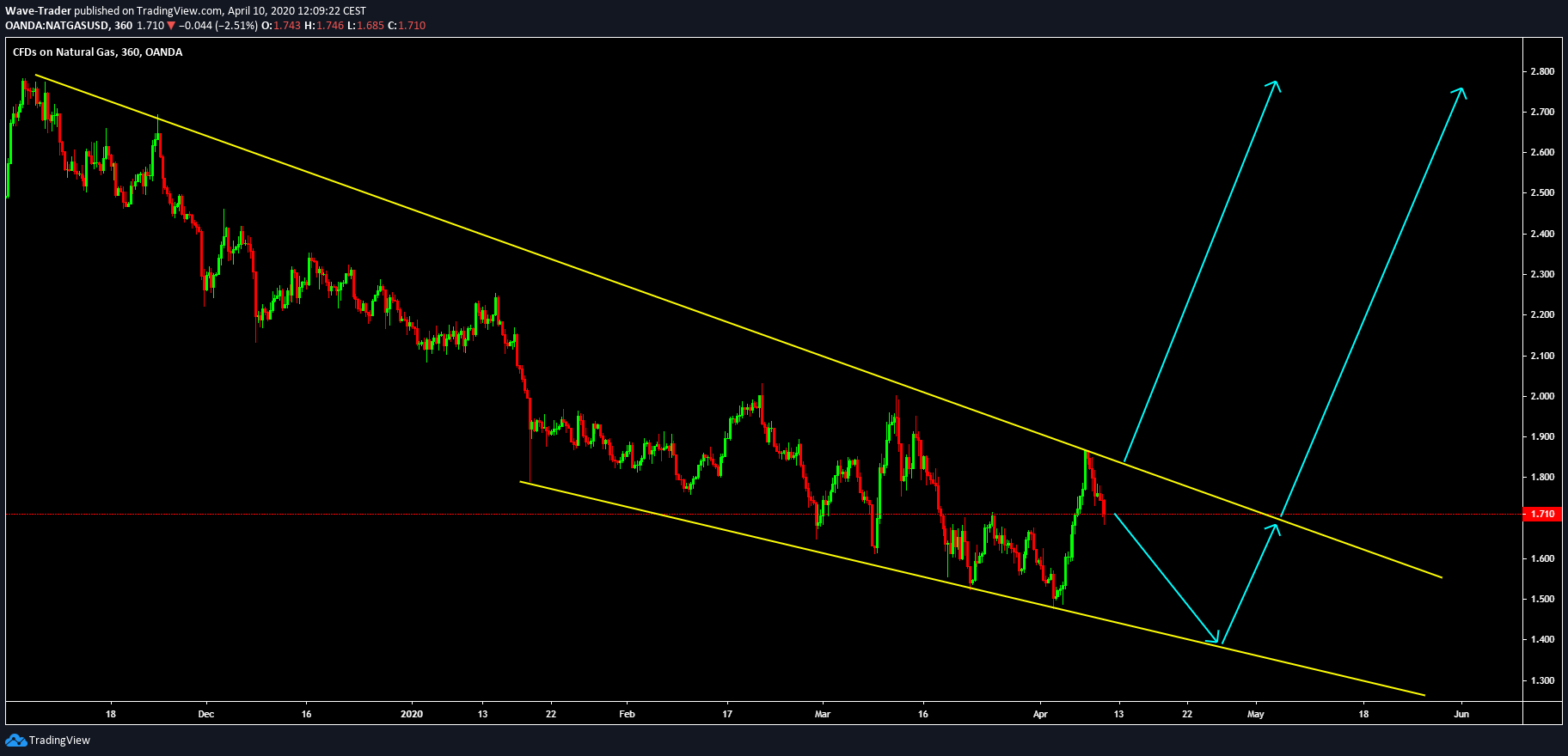Click the 2.700 price axis label
The image size is (1568, 756).
tap(1542, 112)
